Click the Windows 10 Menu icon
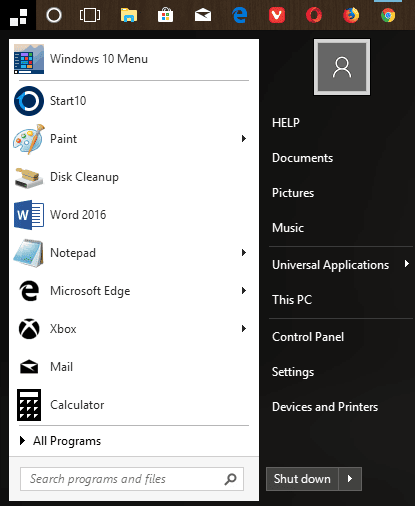Viewport: 415px width, 506px height. [29, 59]
